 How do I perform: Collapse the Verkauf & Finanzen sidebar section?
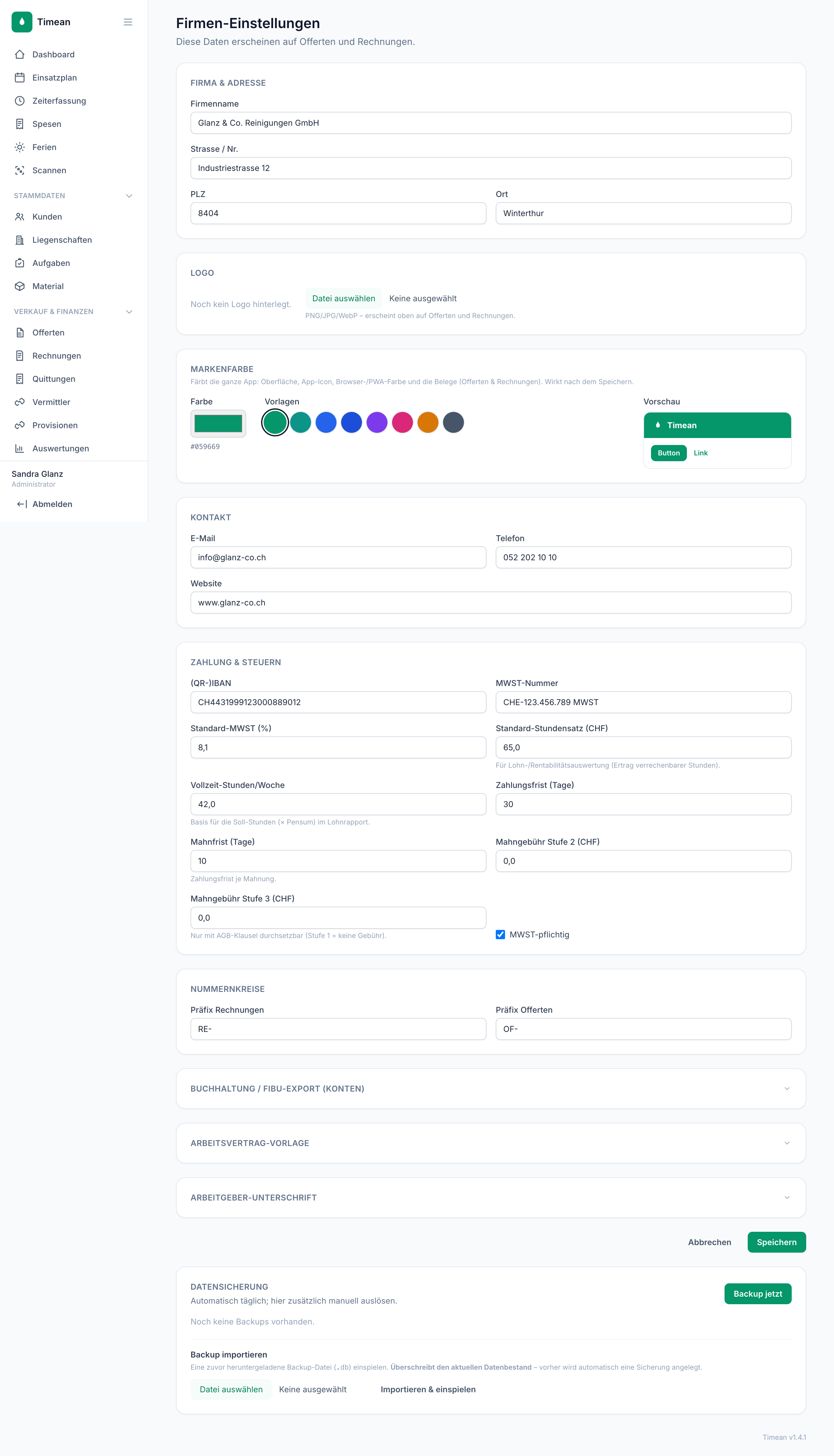tap(129, 312)
